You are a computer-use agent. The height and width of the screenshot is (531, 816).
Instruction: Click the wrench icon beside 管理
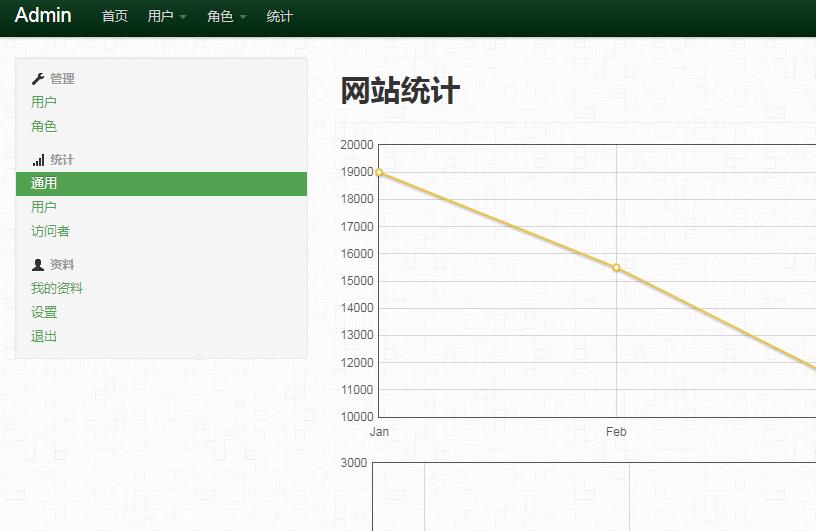coord(38,78)
